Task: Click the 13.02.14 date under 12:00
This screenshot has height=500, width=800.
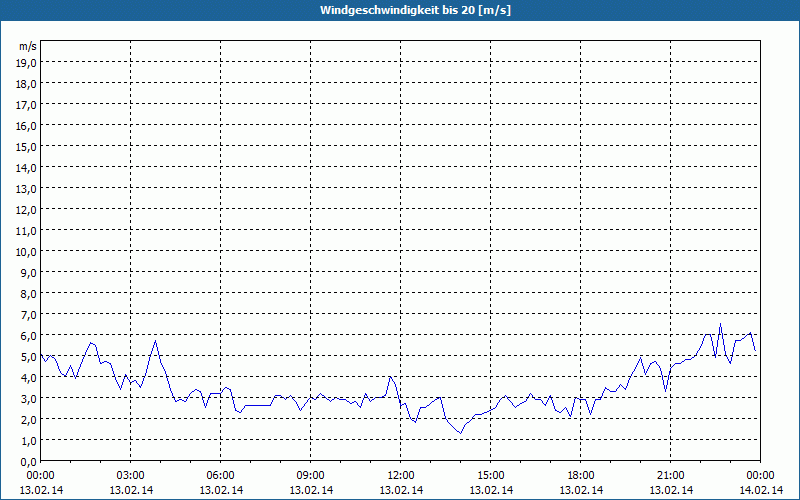Action: (x=401, y=490)
